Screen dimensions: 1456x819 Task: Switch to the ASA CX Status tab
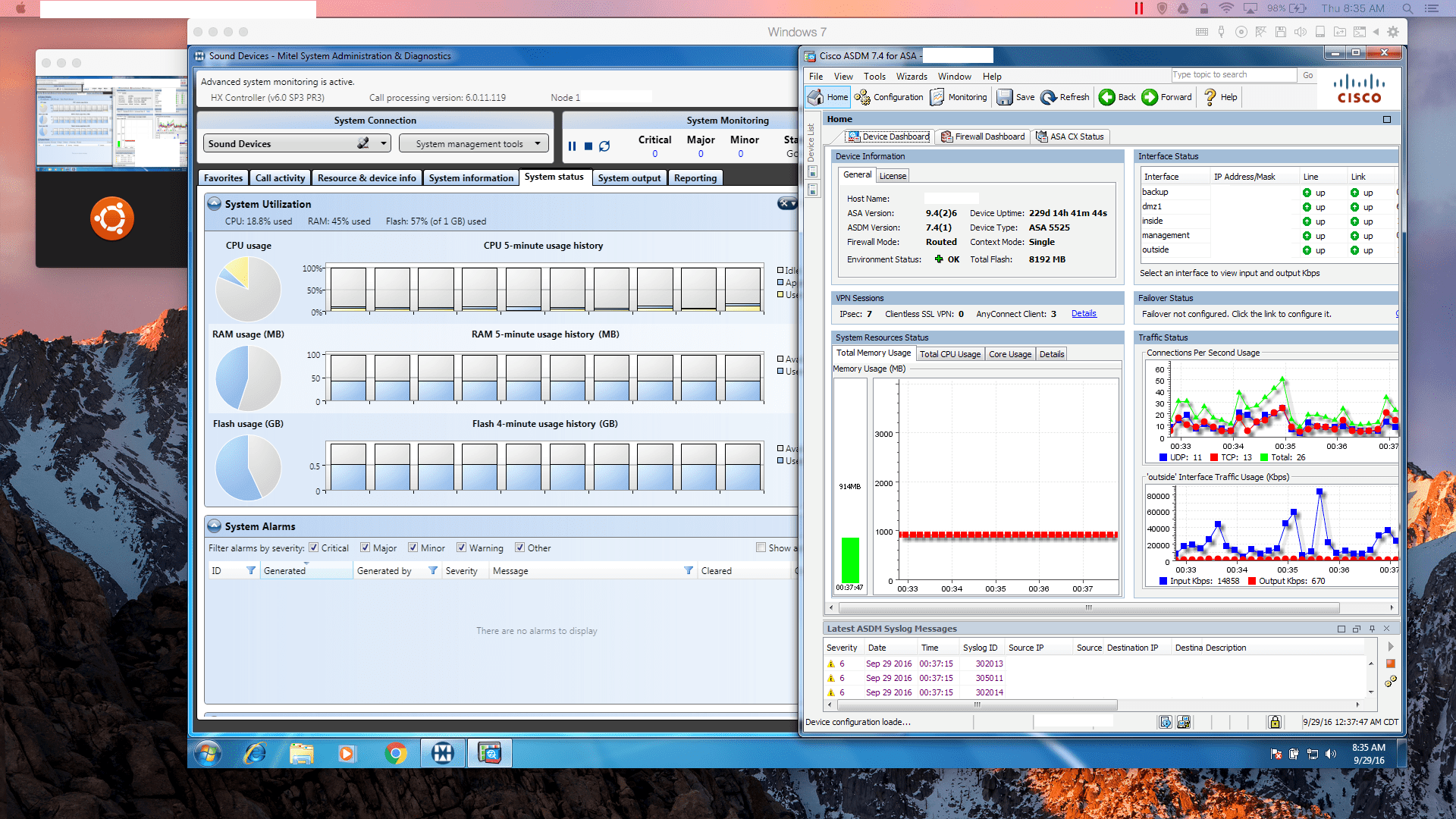pos(1070,136)
